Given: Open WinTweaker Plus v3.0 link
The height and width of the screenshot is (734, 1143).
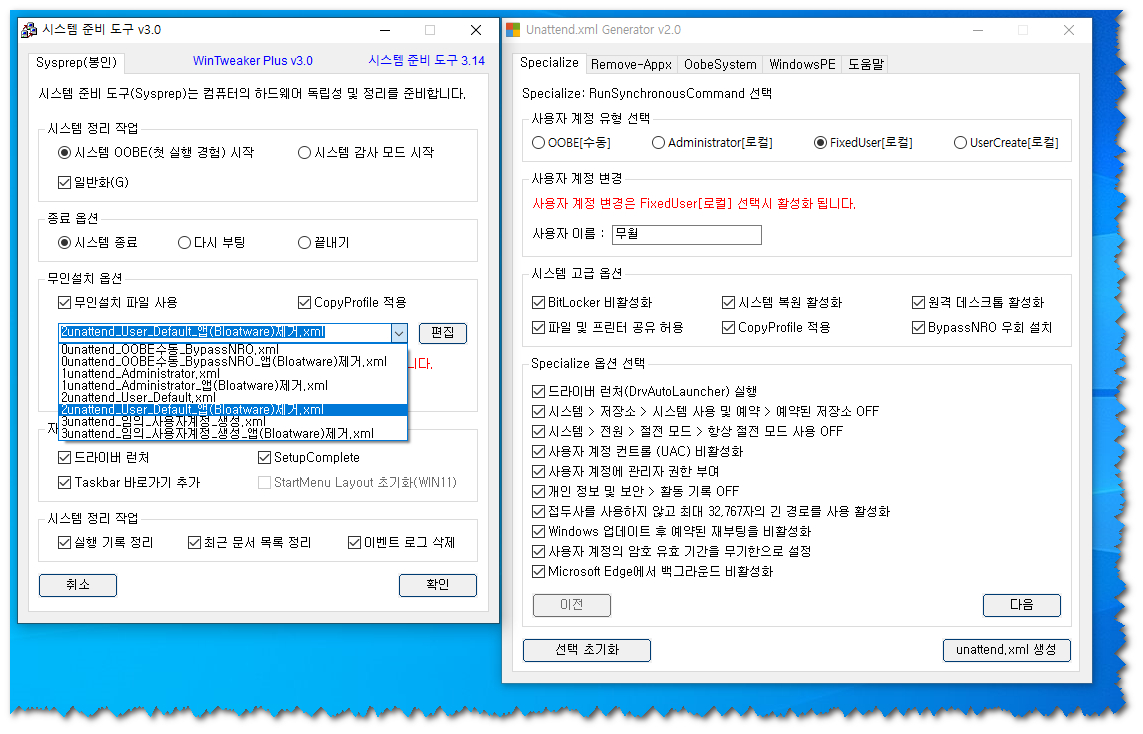Looking at the screenshot, I should pyautogui.click(x=253, y=61).
